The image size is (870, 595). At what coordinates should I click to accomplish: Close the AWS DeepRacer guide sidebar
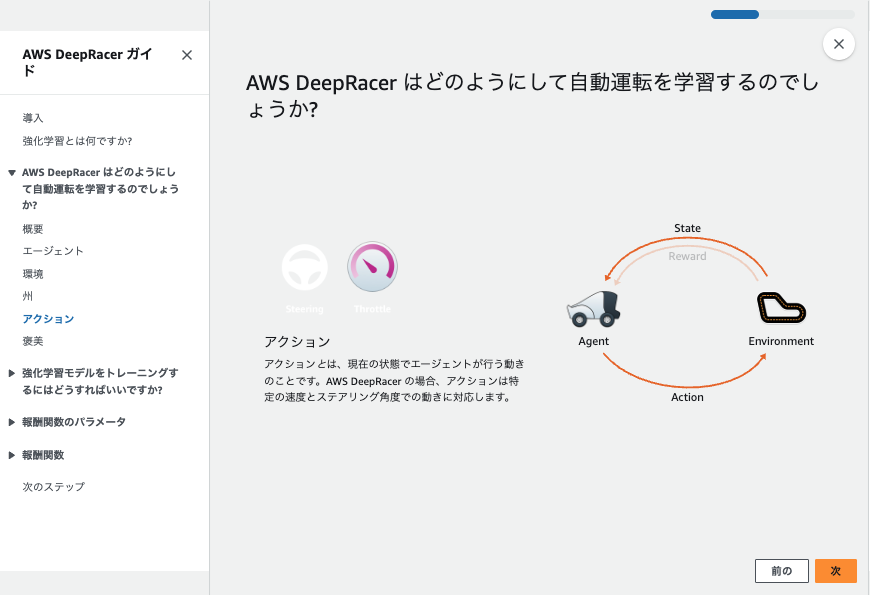coord(186,55)
